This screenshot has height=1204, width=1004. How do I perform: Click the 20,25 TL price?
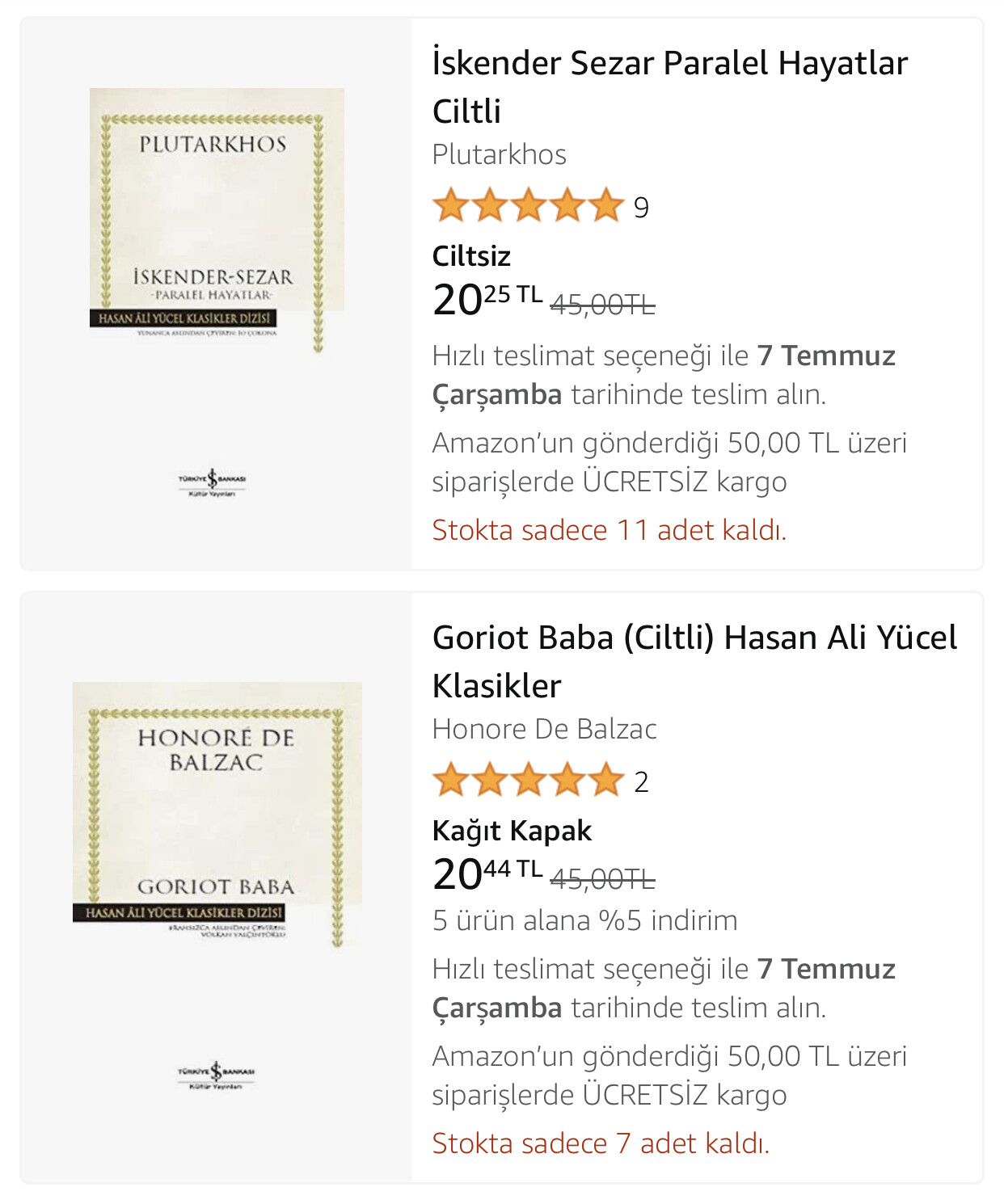(487, 300)
